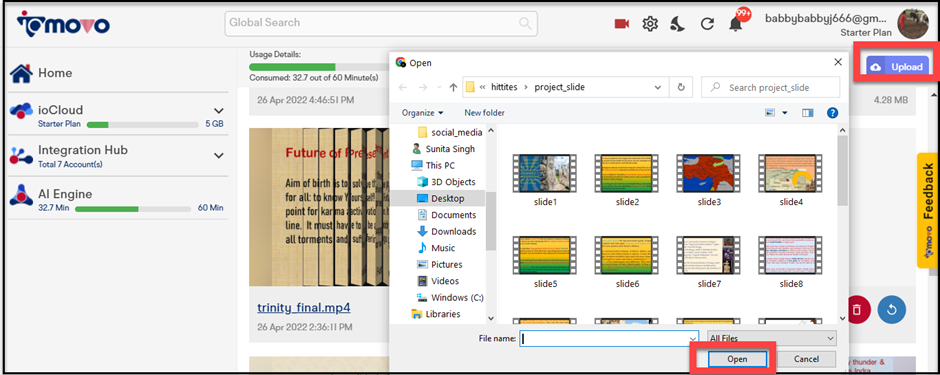Go back in the Open dialog

click(402, 87)
